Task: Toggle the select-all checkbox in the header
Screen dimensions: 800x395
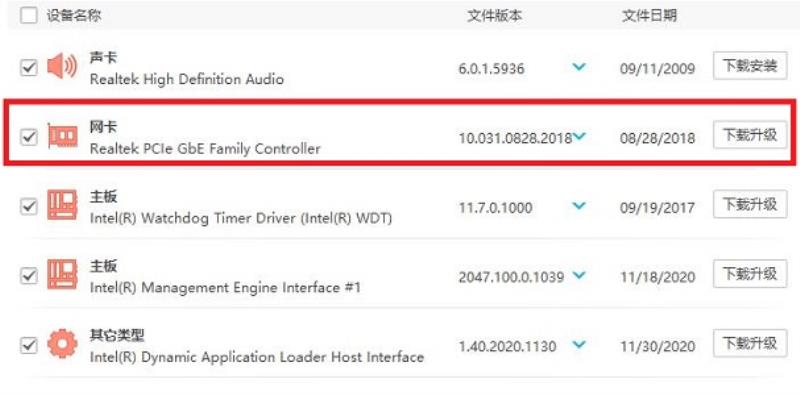Action: pyautogui.click(x=29, y=15)
